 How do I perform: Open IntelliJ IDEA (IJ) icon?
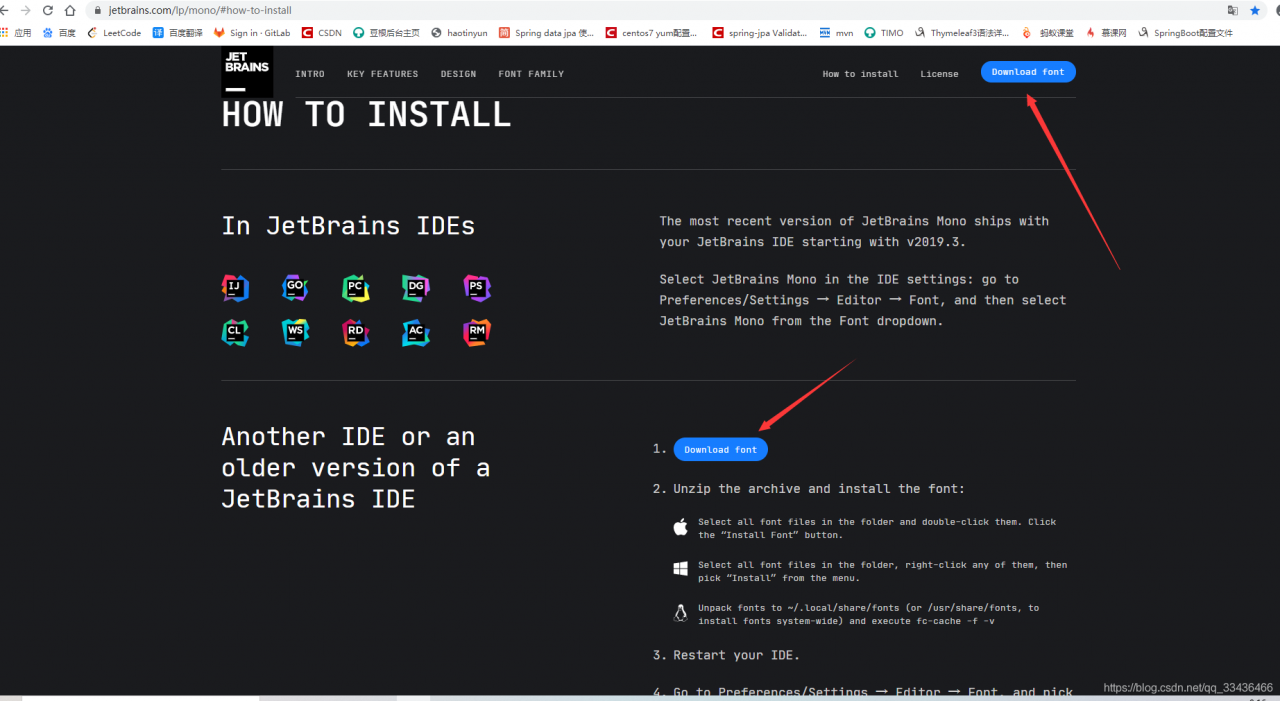click(x=235, y=288)
